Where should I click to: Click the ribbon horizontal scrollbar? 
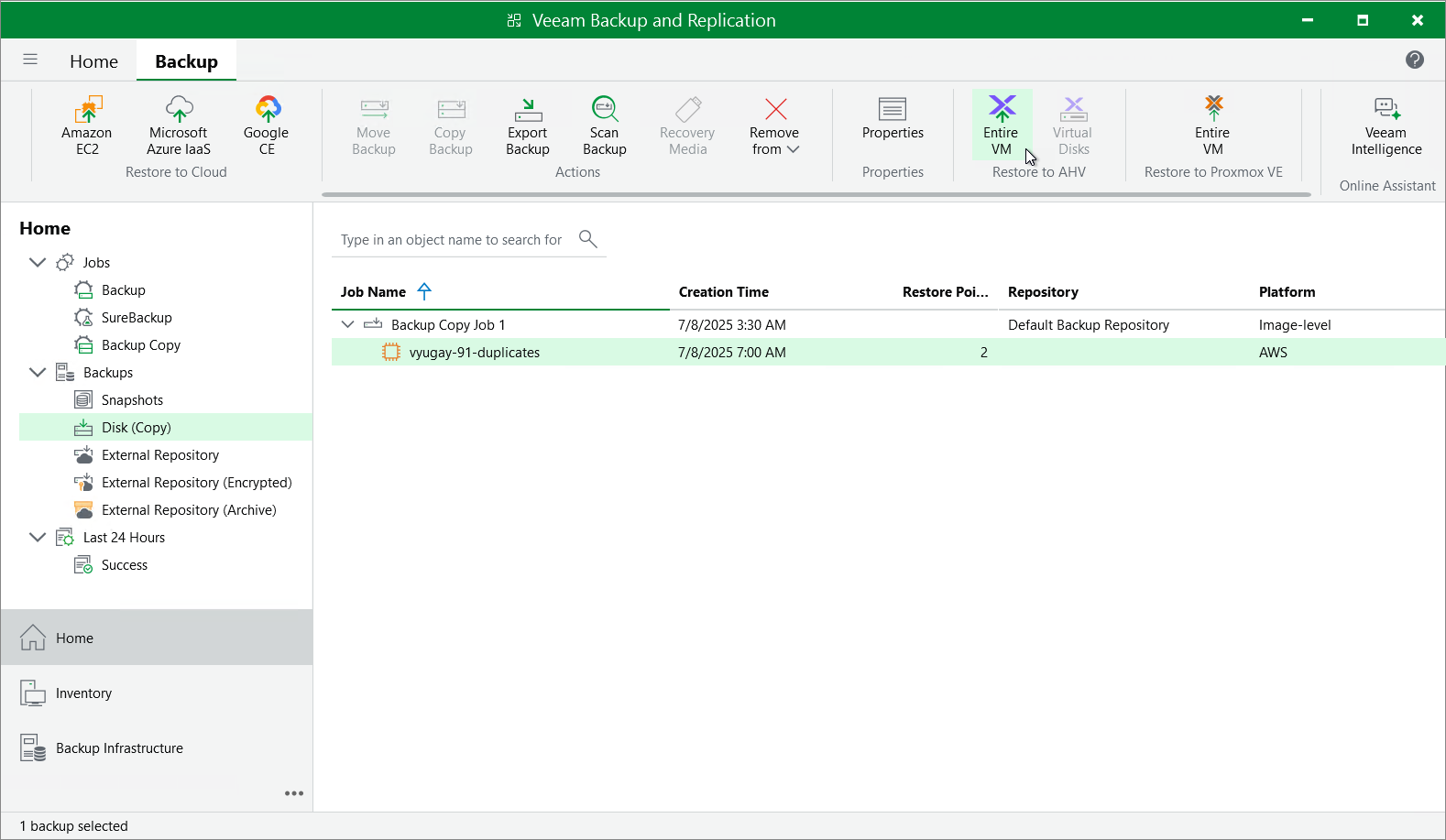pos(816,194)
